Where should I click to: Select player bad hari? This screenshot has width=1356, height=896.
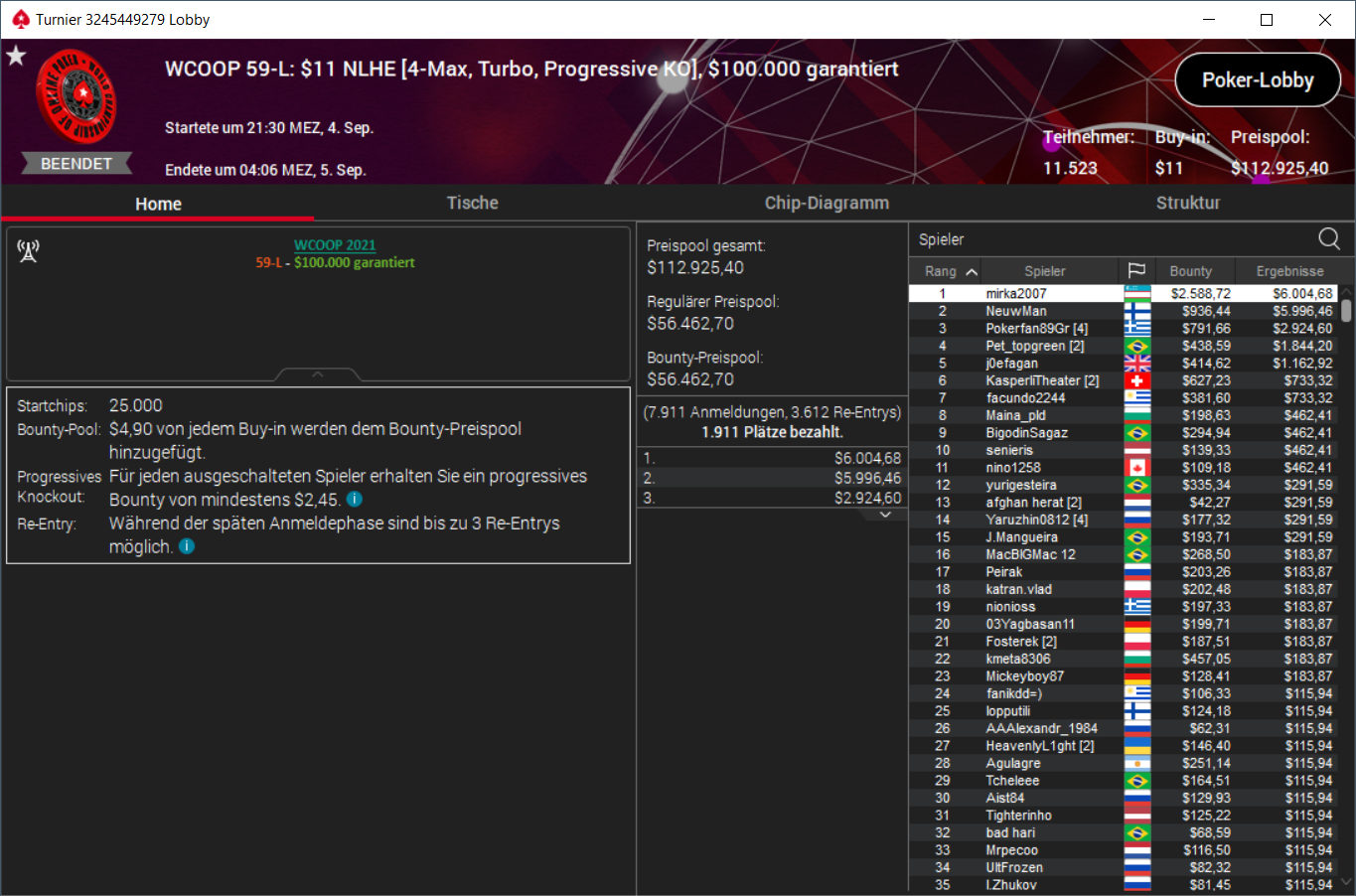(x=1124, y=832)
